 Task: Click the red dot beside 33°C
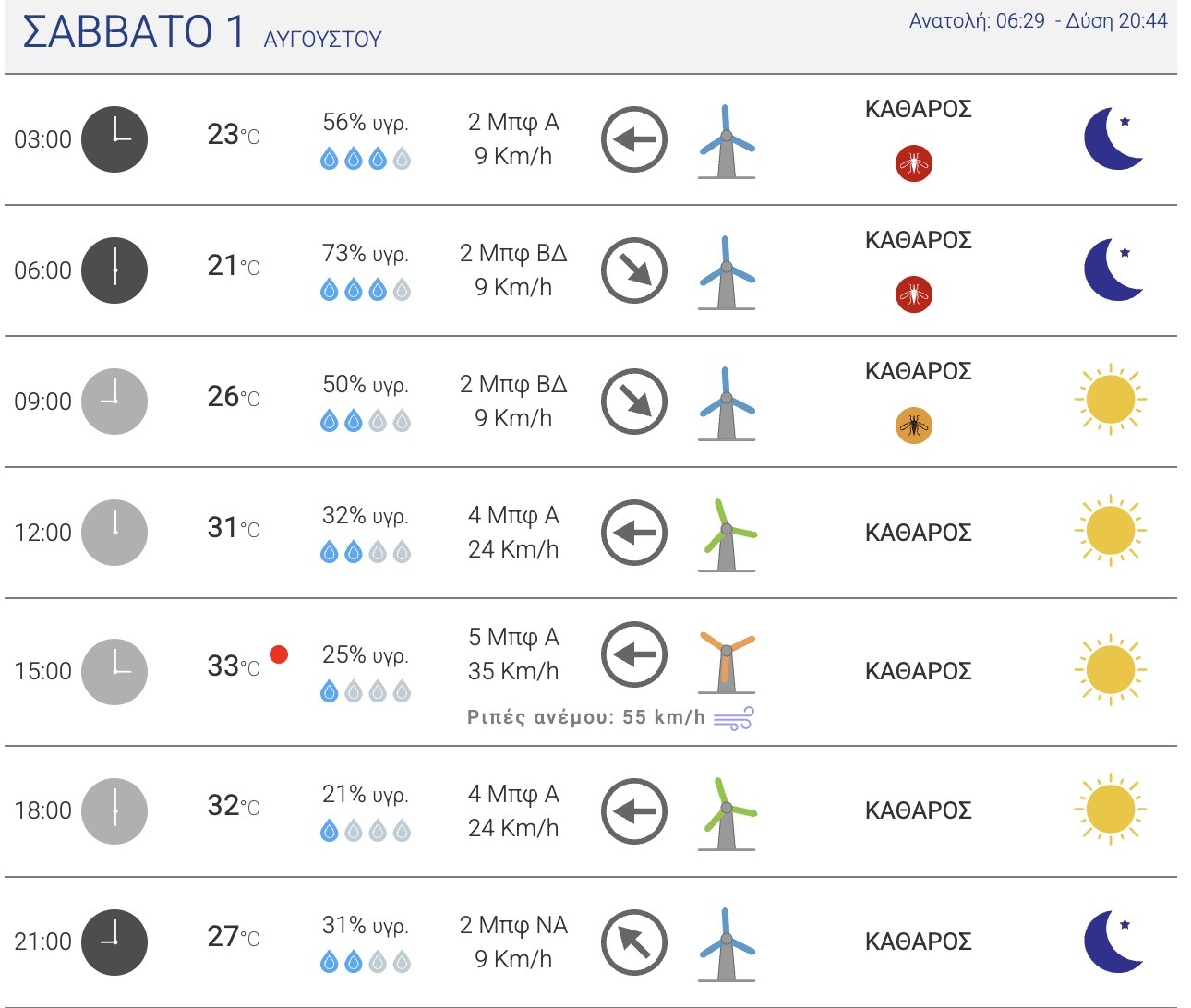[279, 654]
